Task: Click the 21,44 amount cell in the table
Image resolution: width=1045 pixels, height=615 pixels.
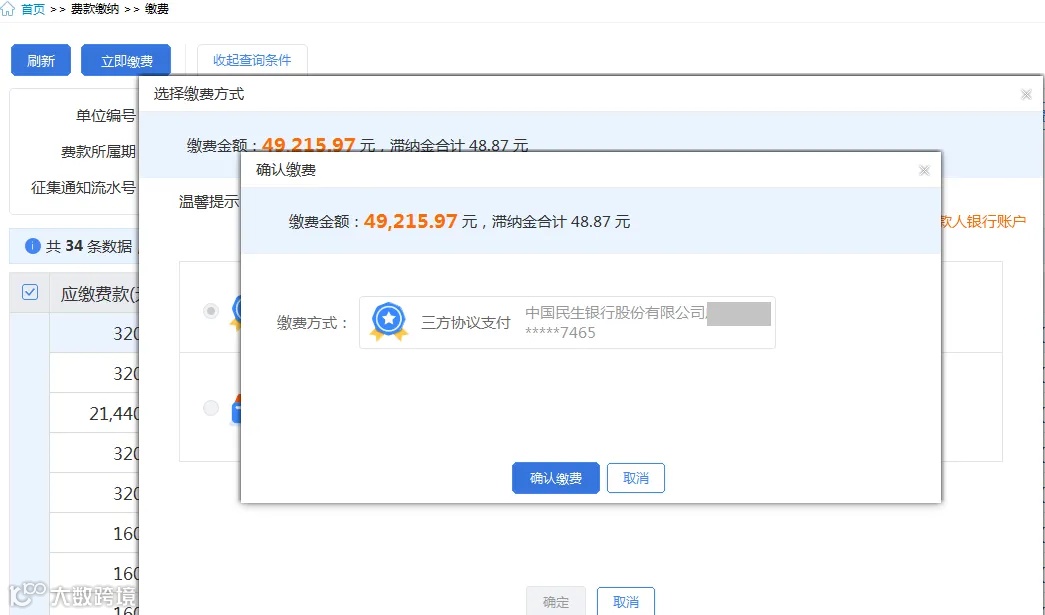Action: pos(94,413)
